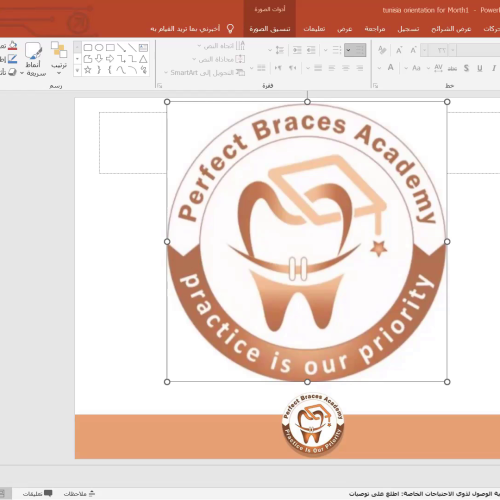The width and height of the screenshot is (500, 500).
Task: Click the shape fill paint bucket icon
Action: pyautogui.click(x=12, y=46)
